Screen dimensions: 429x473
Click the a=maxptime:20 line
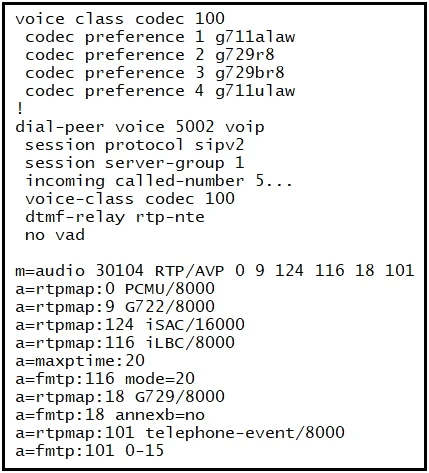pyautogui.click(x=80, y=361)
